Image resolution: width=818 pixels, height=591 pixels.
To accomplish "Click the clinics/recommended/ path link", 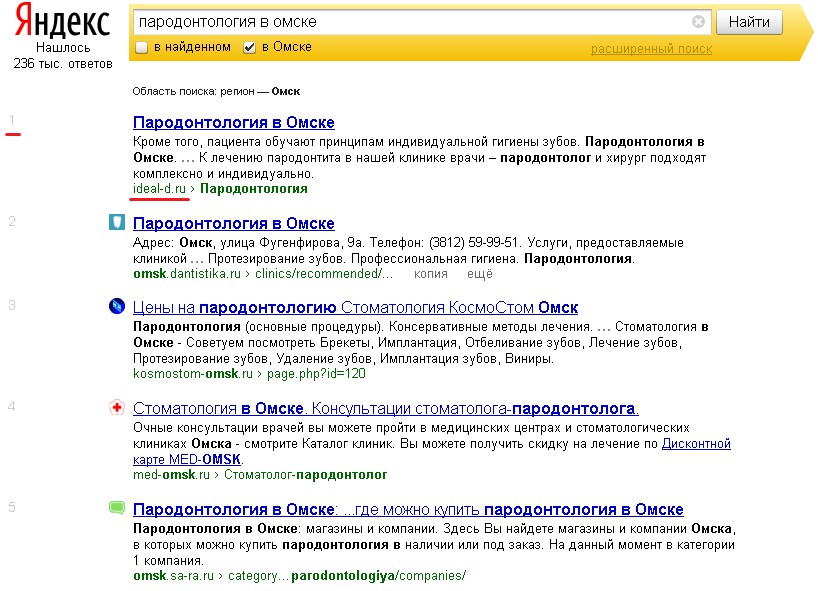I will coord(324,274).
